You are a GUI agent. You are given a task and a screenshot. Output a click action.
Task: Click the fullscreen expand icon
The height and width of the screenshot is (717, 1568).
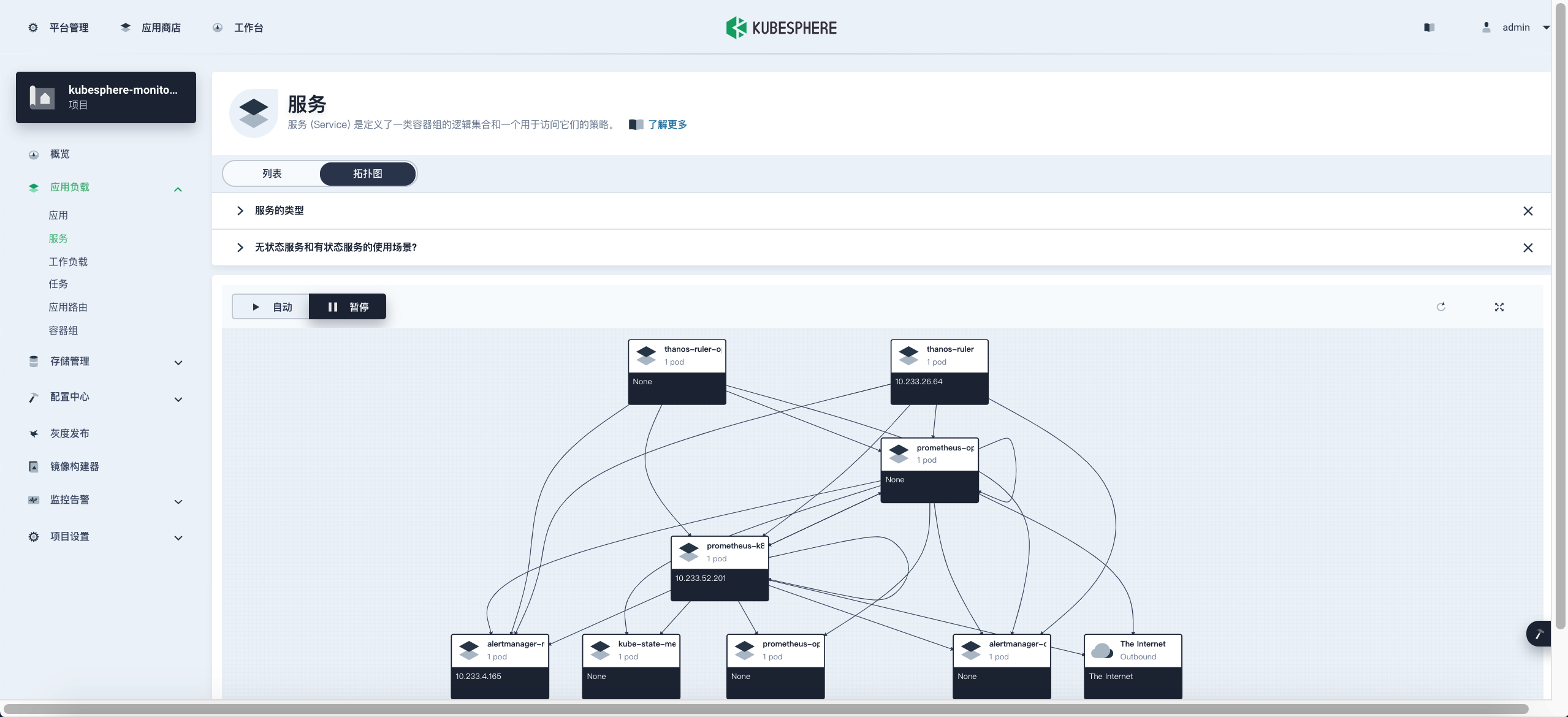[1499, 307]
